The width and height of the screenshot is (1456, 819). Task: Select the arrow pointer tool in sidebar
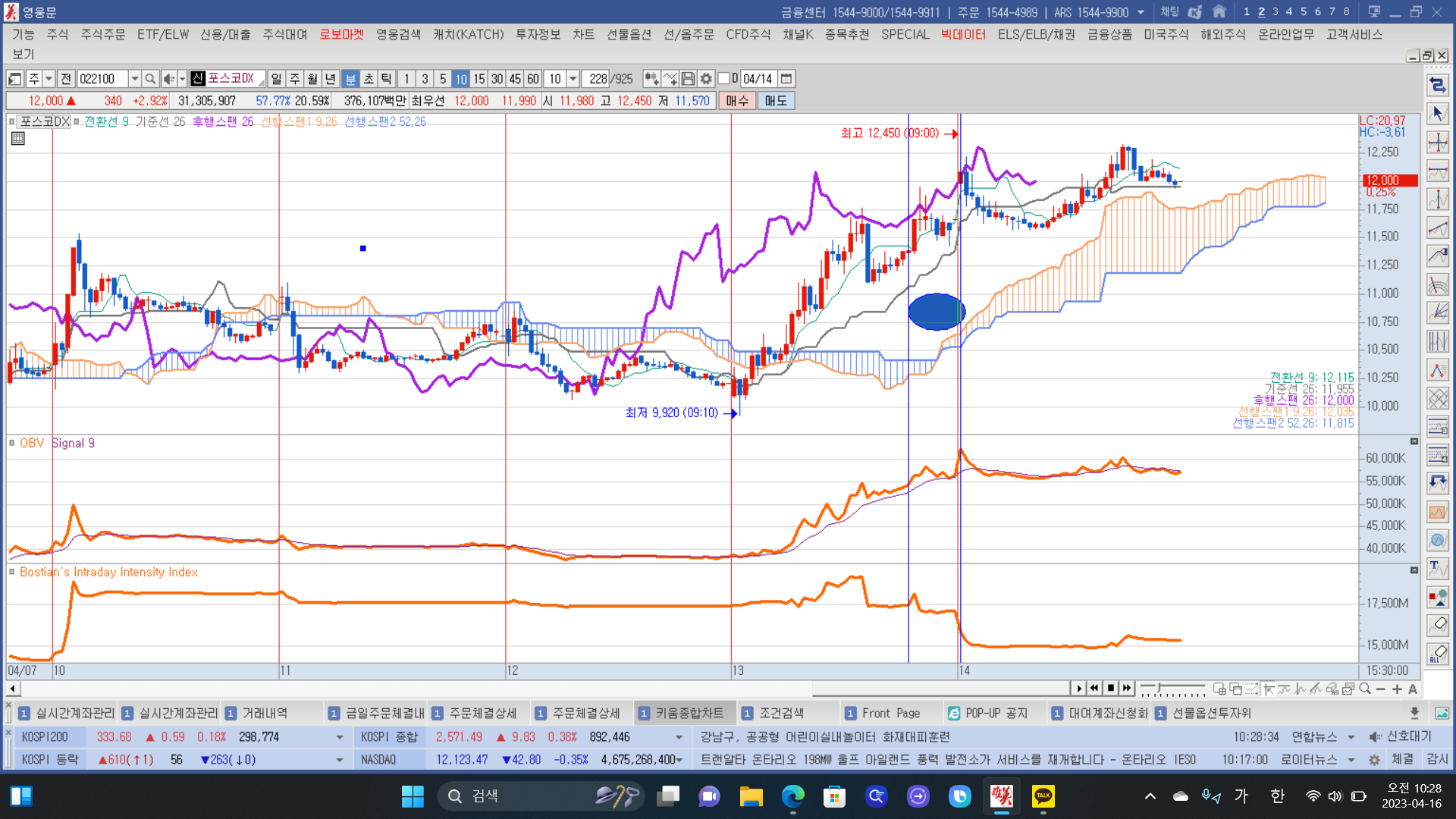(x=1438, y=114)
